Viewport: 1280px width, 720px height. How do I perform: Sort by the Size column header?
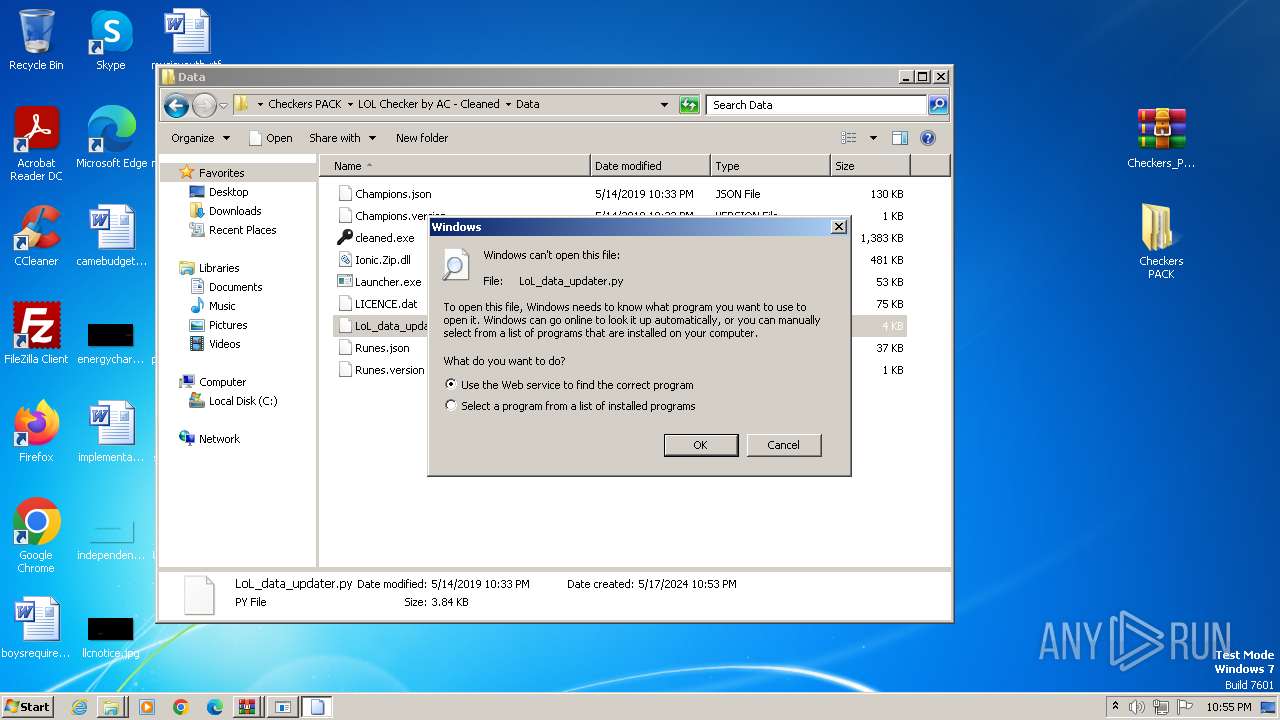click(870, 166)
